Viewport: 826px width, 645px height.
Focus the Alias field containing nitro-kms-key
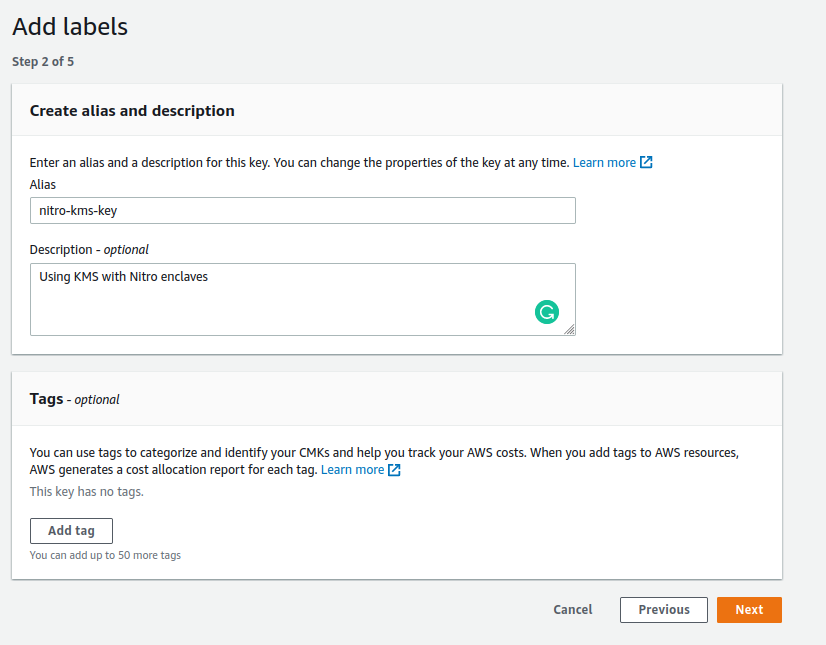click(x=302, y=211)
